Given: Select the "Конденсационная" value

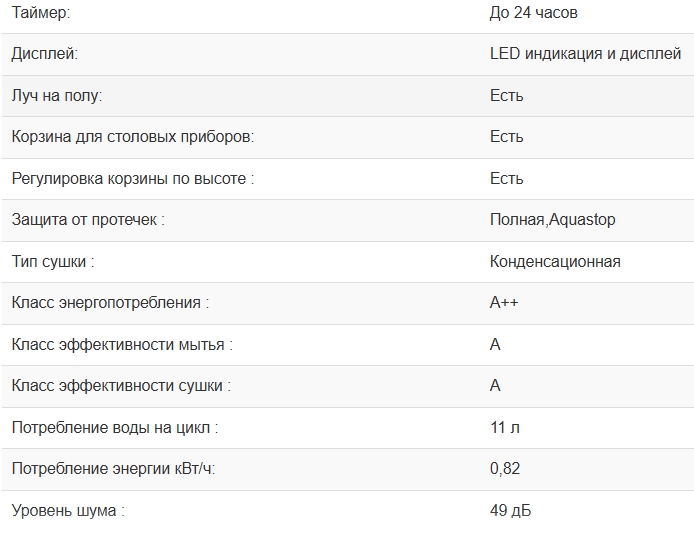Looking at the screenshot, I should pos(555,262).
